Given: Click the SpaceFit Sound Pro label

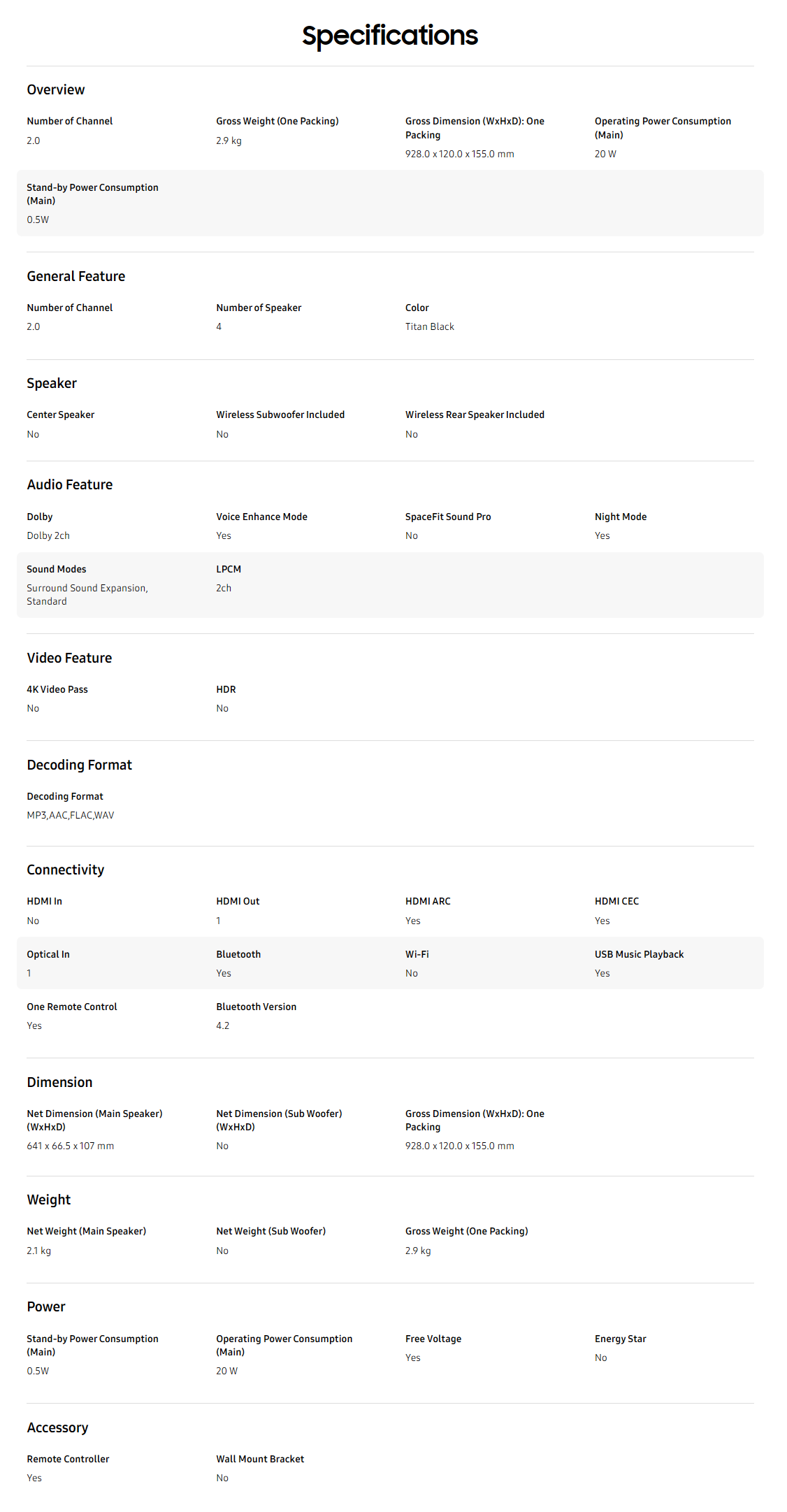Looking at the screenshot, I should [x=448, y=517].
